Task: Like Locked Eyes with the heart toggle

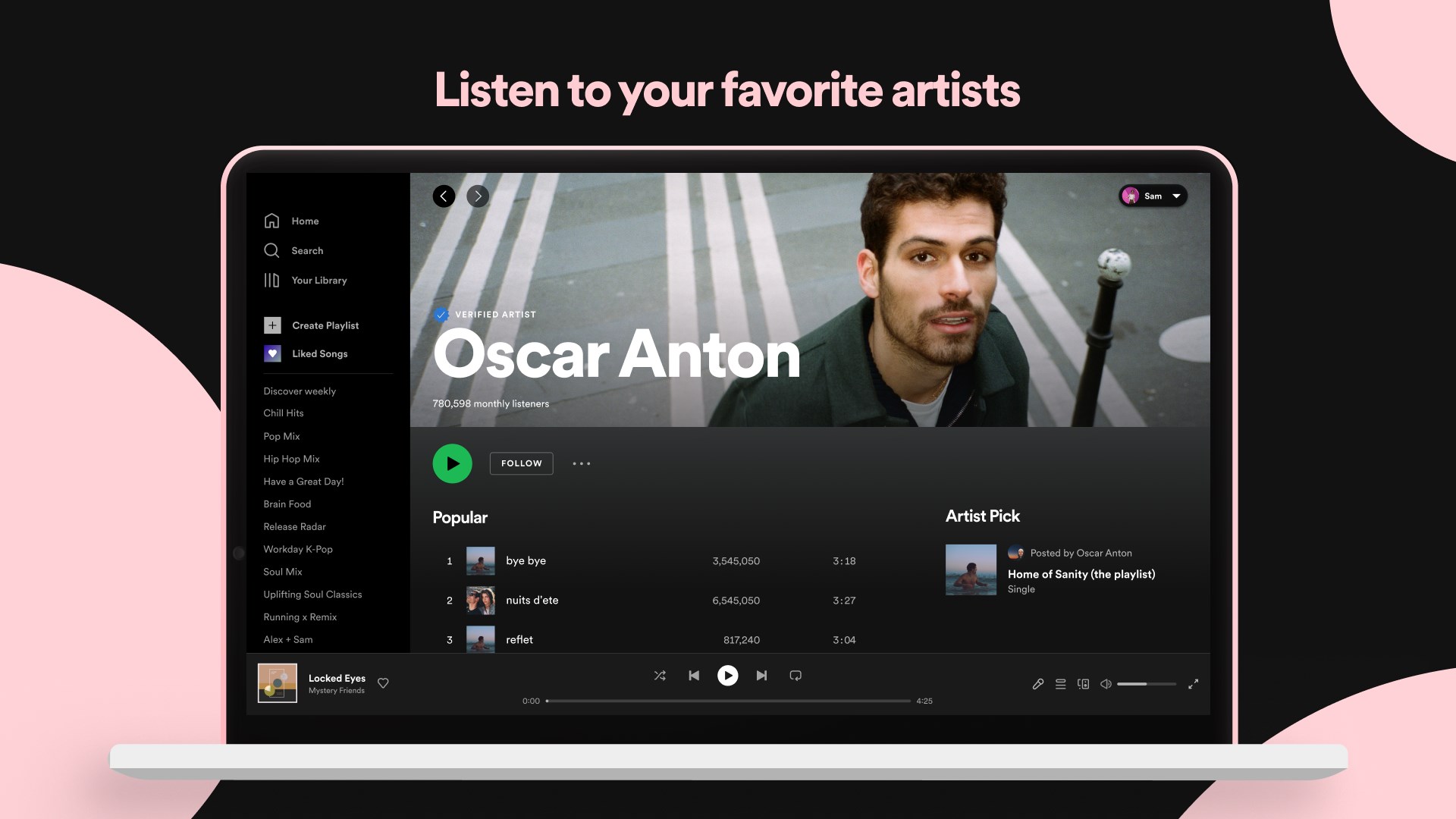Action: tap(383, 683)
